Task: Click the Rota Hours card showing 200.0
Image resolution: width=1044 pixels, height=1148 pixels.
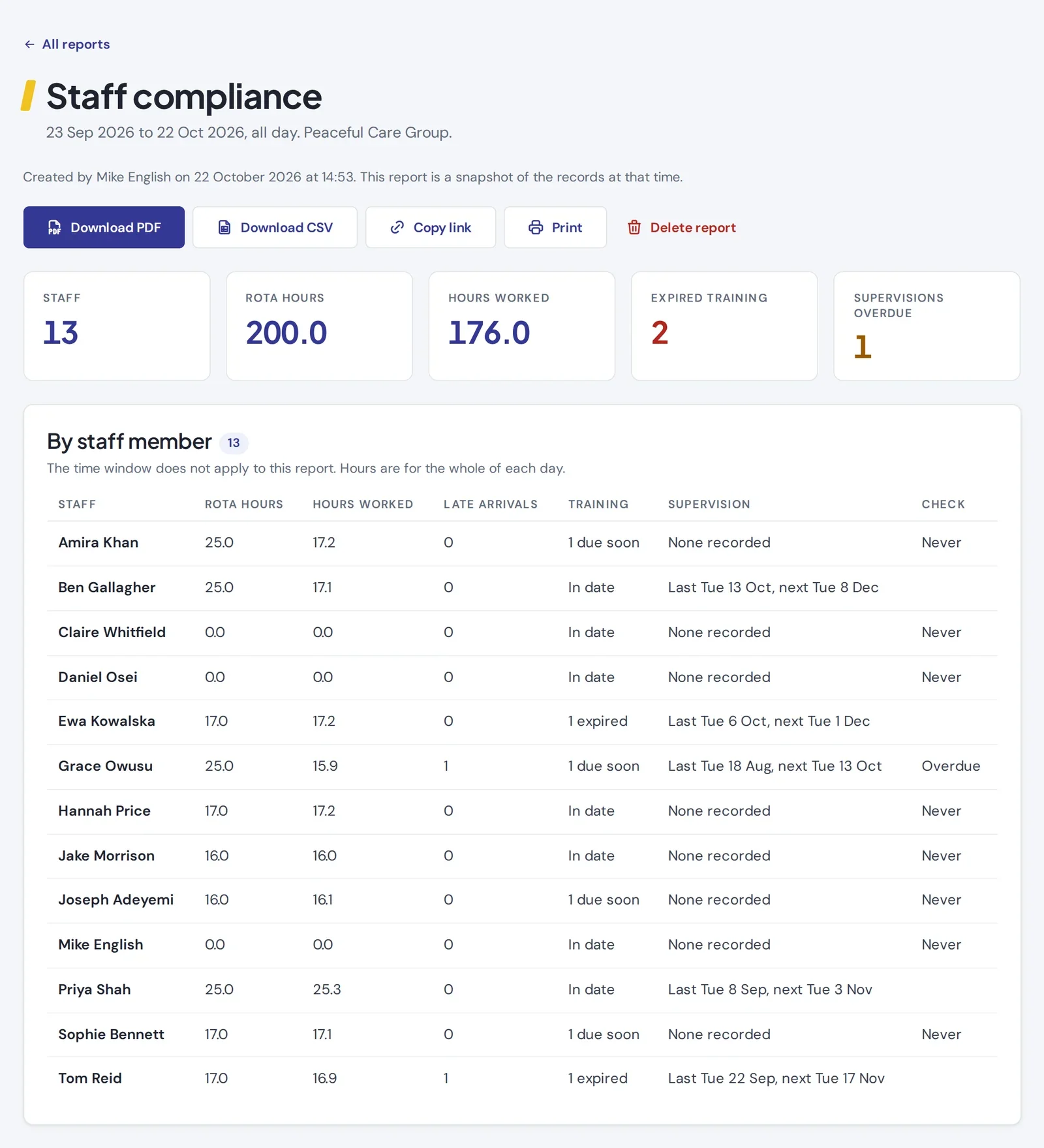Action: 319,326
